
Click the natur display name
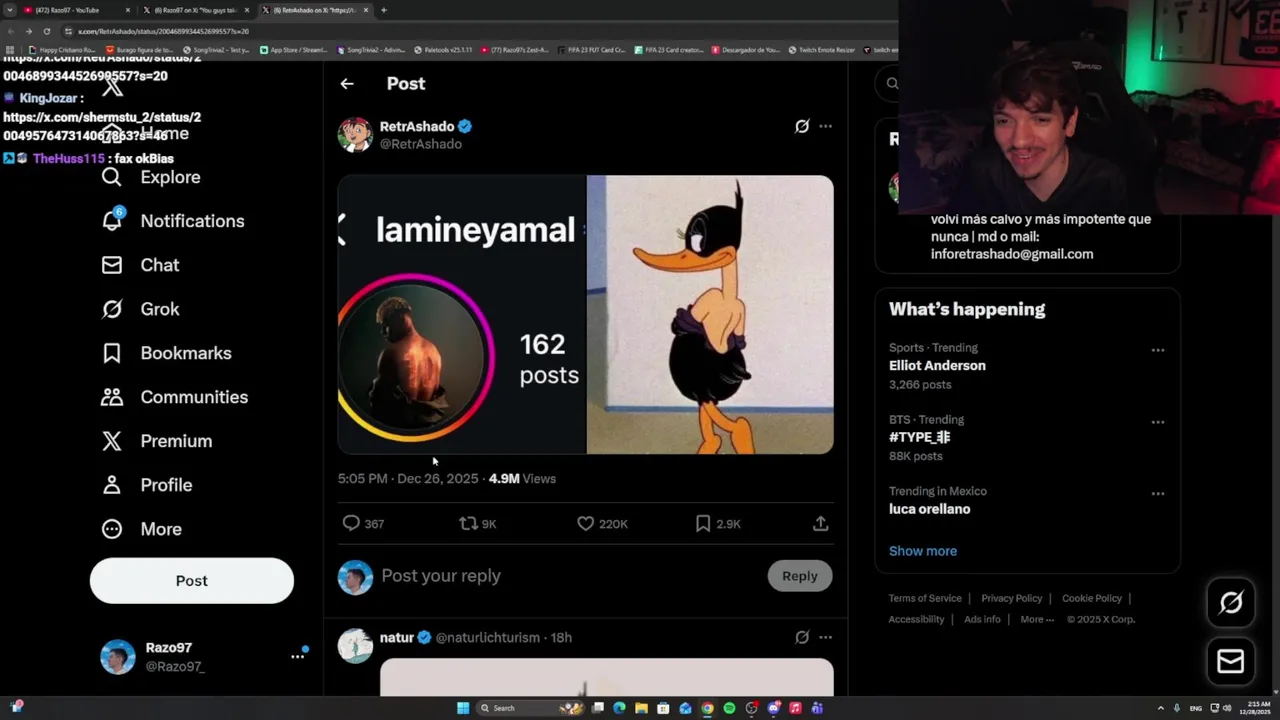397,637
